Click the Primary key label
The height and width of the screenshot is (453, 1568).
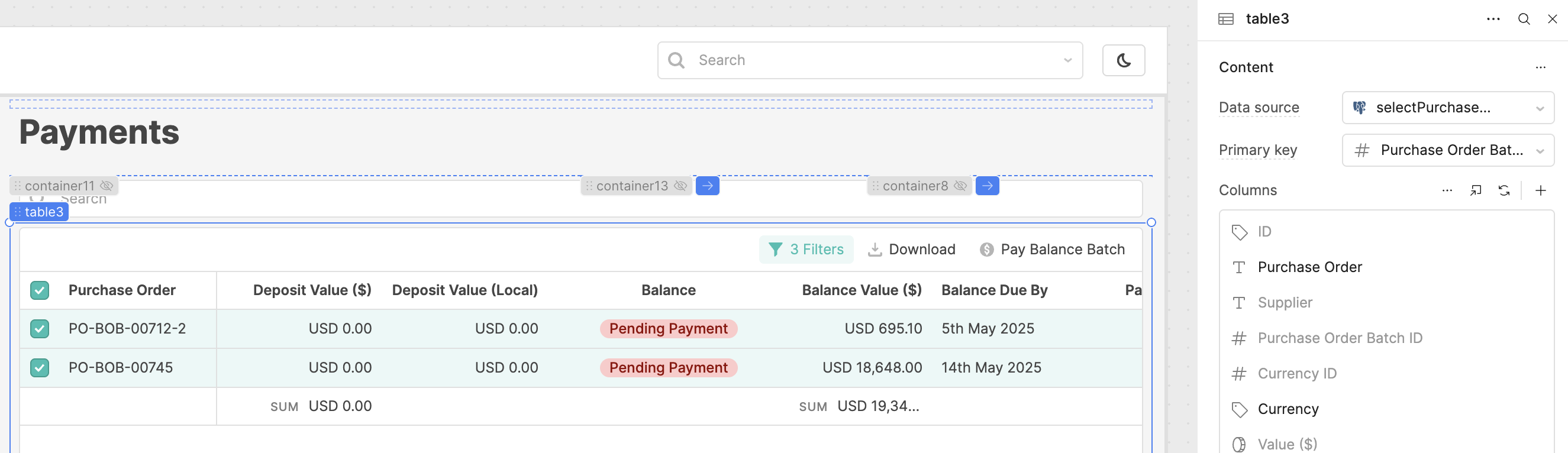(x=1257, y=150)
